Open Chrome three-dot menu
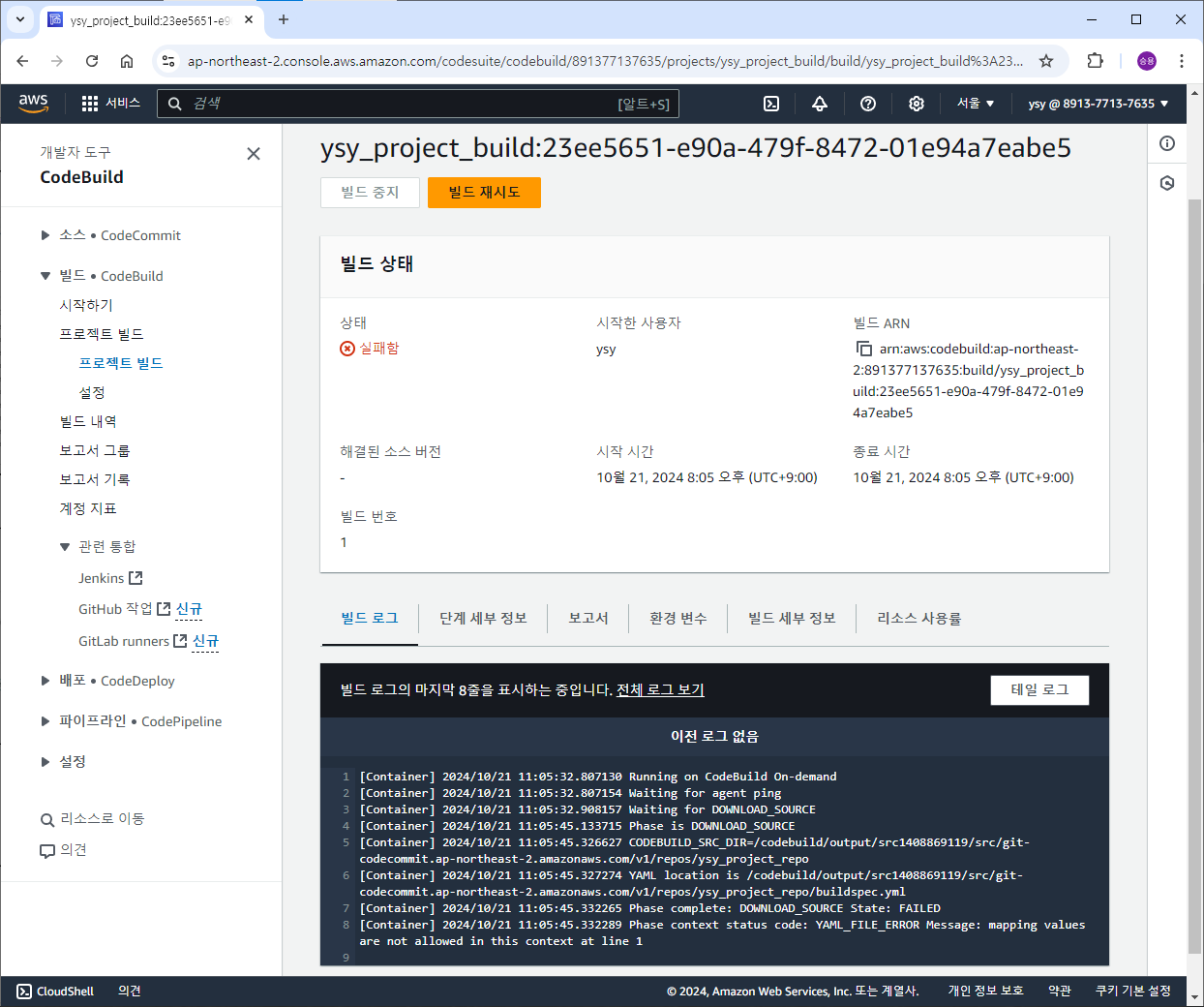 tap(1182, 61)
